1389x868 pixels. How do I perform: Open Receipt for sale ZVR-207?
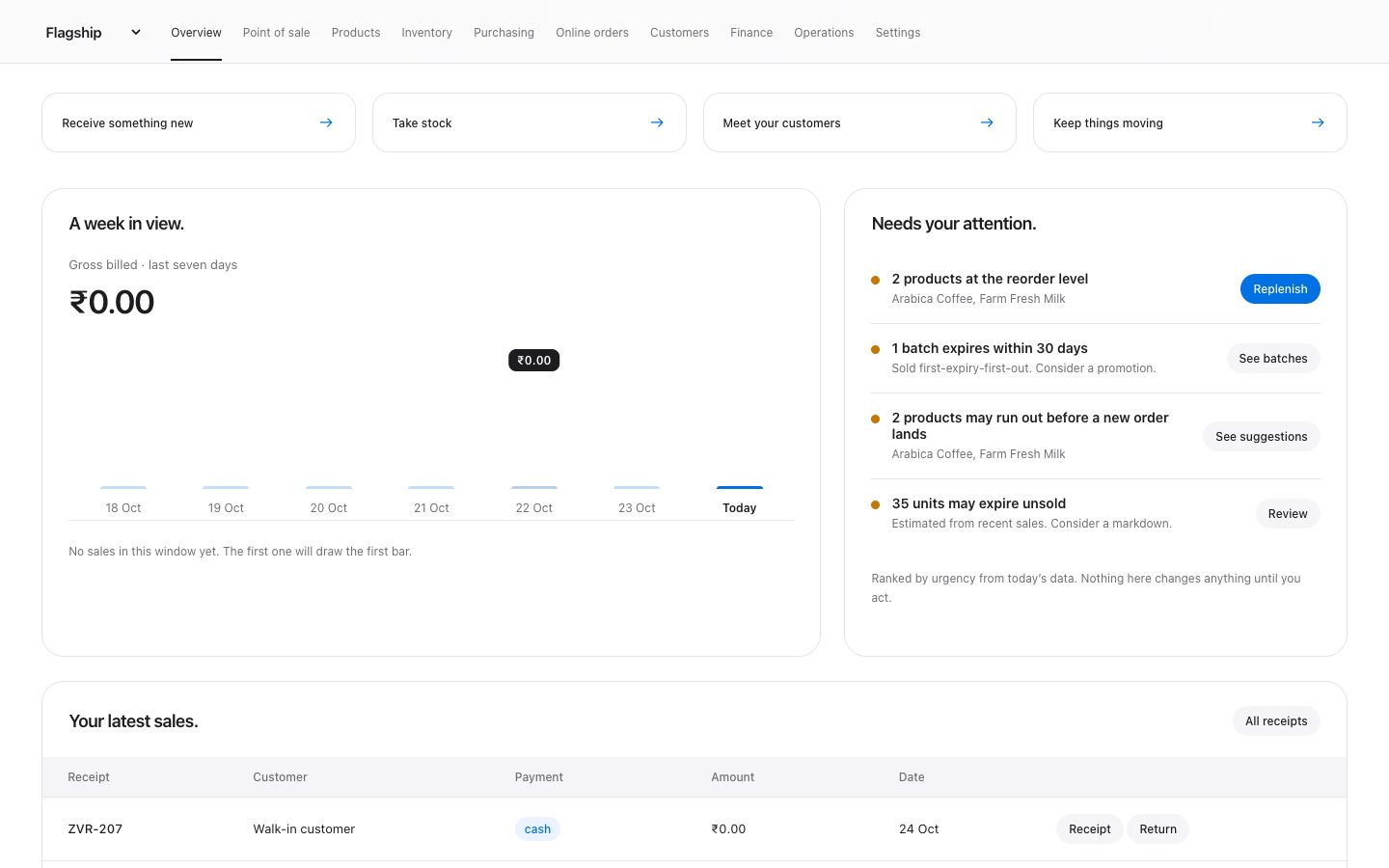(1090, 829)
